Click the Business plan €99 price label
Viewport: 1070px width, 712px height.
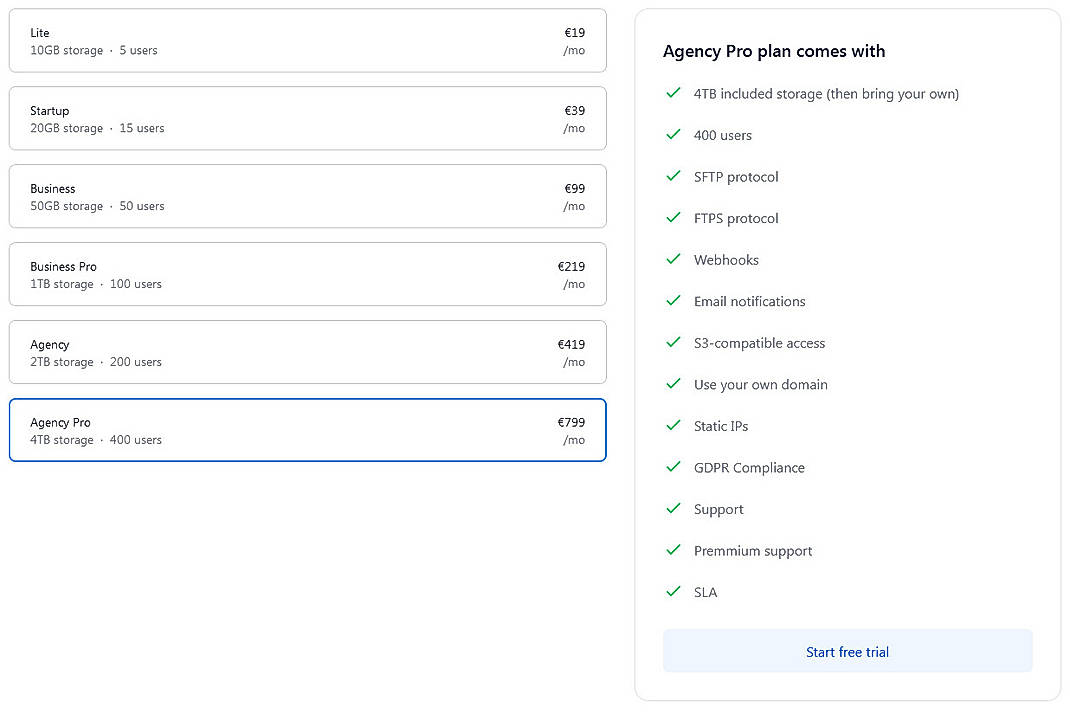[x=572, y=188]
